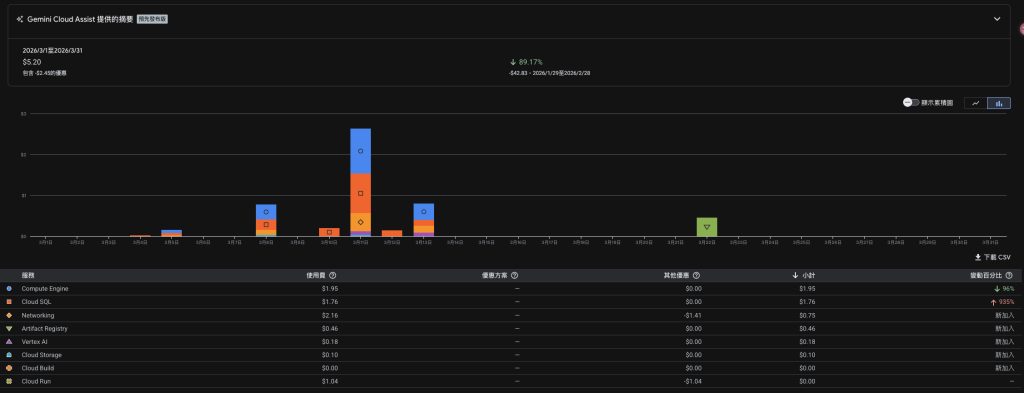
Task: Click the diamond icon for Networking
Action: click(9, 315)
